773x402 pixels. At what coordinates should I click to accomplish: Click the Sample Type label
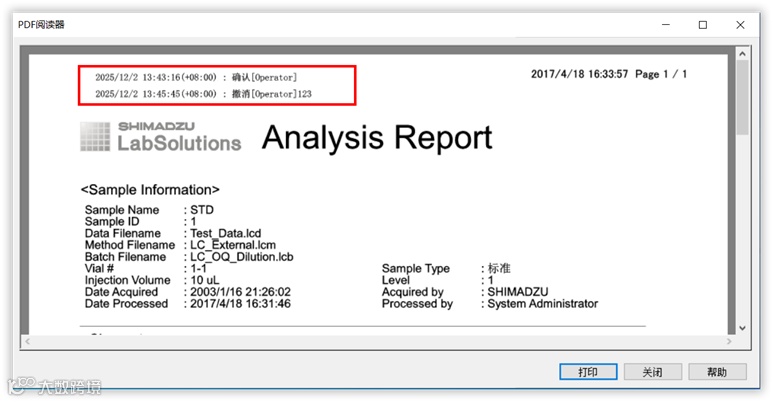(x=416, y=269)
